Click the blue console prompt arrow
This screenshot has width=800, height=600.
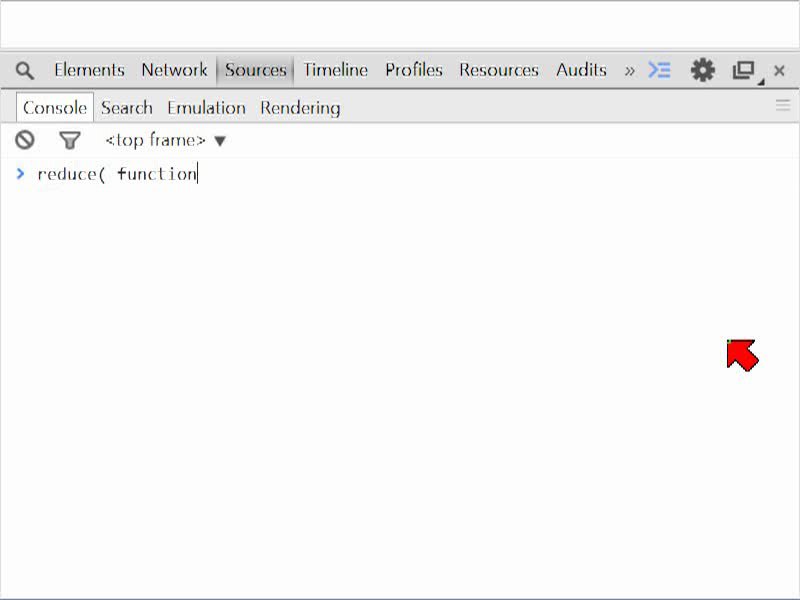[x=20, y=174]
